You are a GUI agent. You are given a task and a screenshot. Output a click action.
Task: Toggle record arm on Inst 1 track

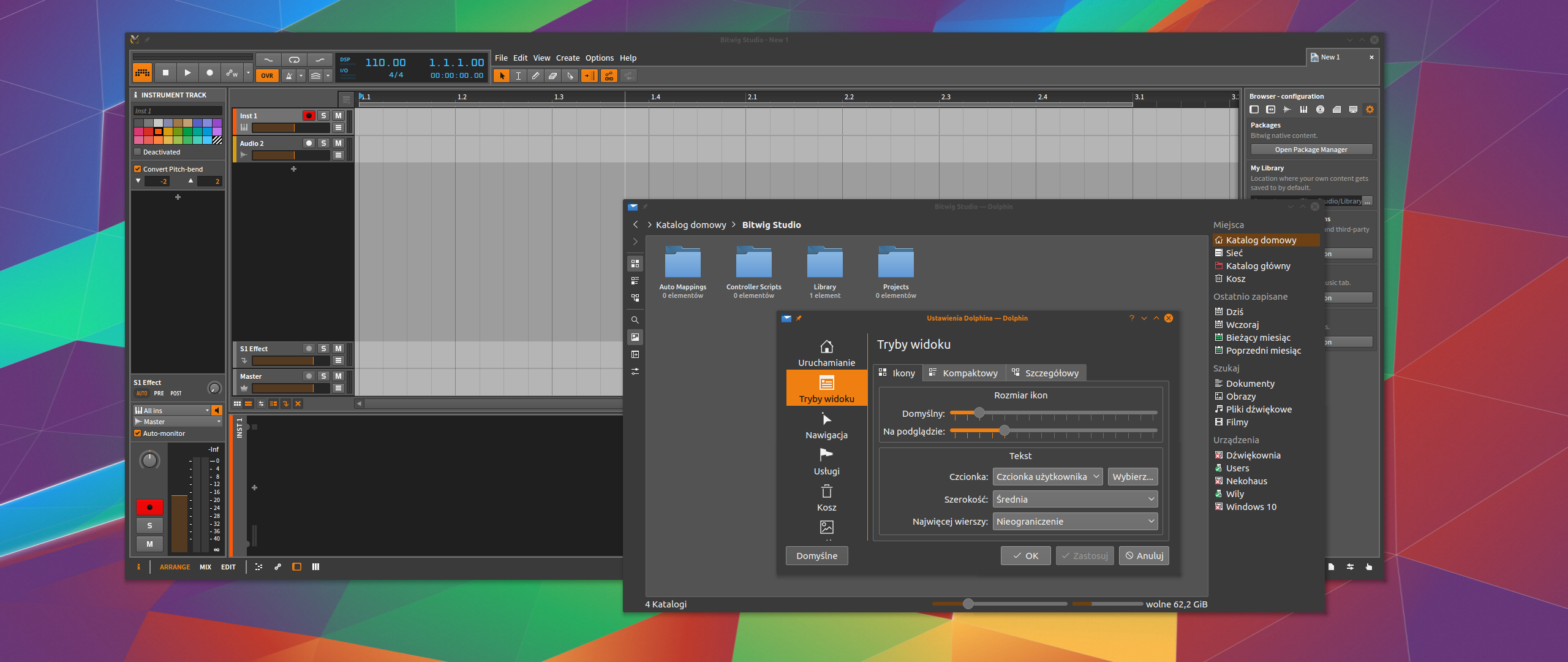pyautogui.click(x=309, y=116)
